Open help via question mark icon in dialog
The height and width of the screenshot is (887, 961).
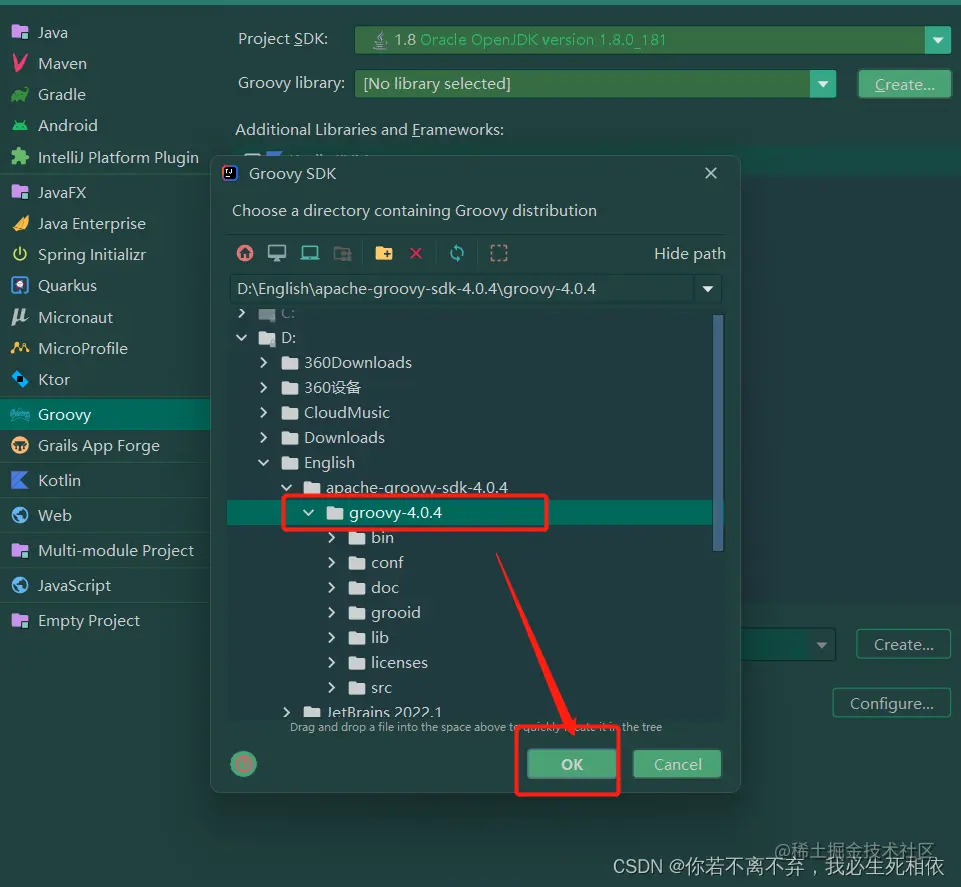click(x=243, y=764)
